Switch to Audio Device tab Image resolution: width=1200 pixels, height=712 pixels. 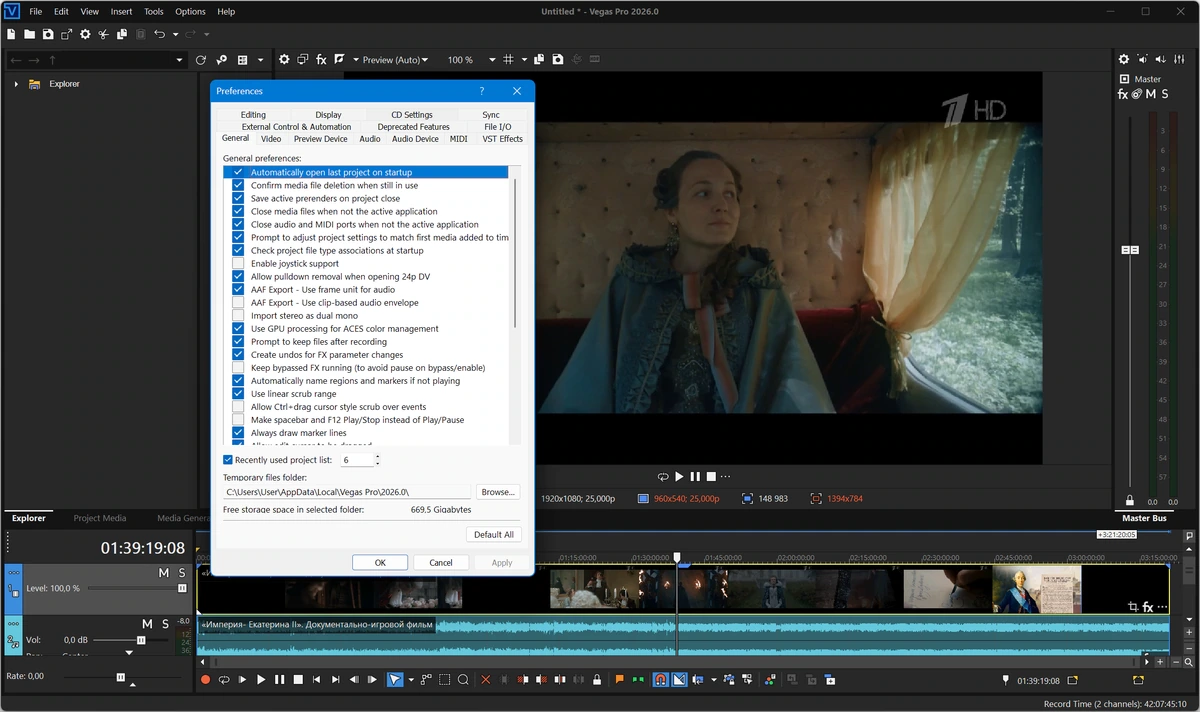[415, 139]
